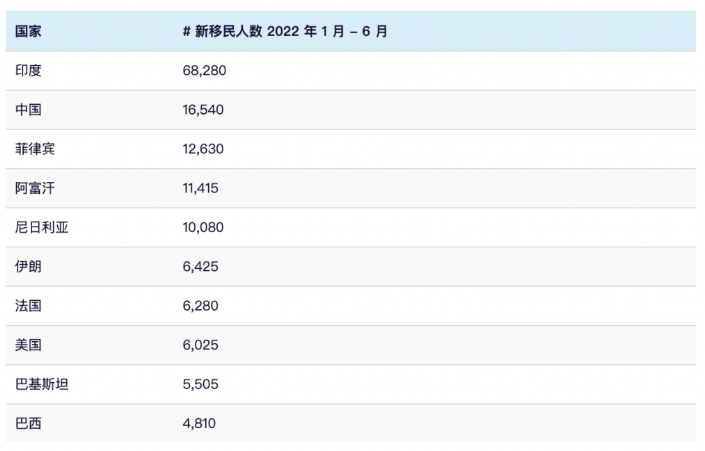Viewport: 705px width, 451px height.
Task: Click the 新移民人数 2022 年 column header
Action: (x=285, y=31)
